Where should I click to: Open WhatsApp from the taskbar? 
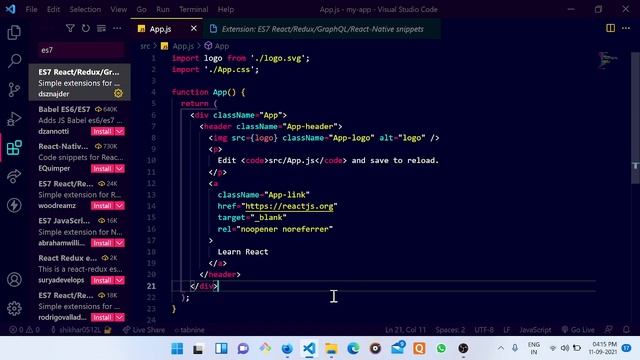(x=441, y=348)
